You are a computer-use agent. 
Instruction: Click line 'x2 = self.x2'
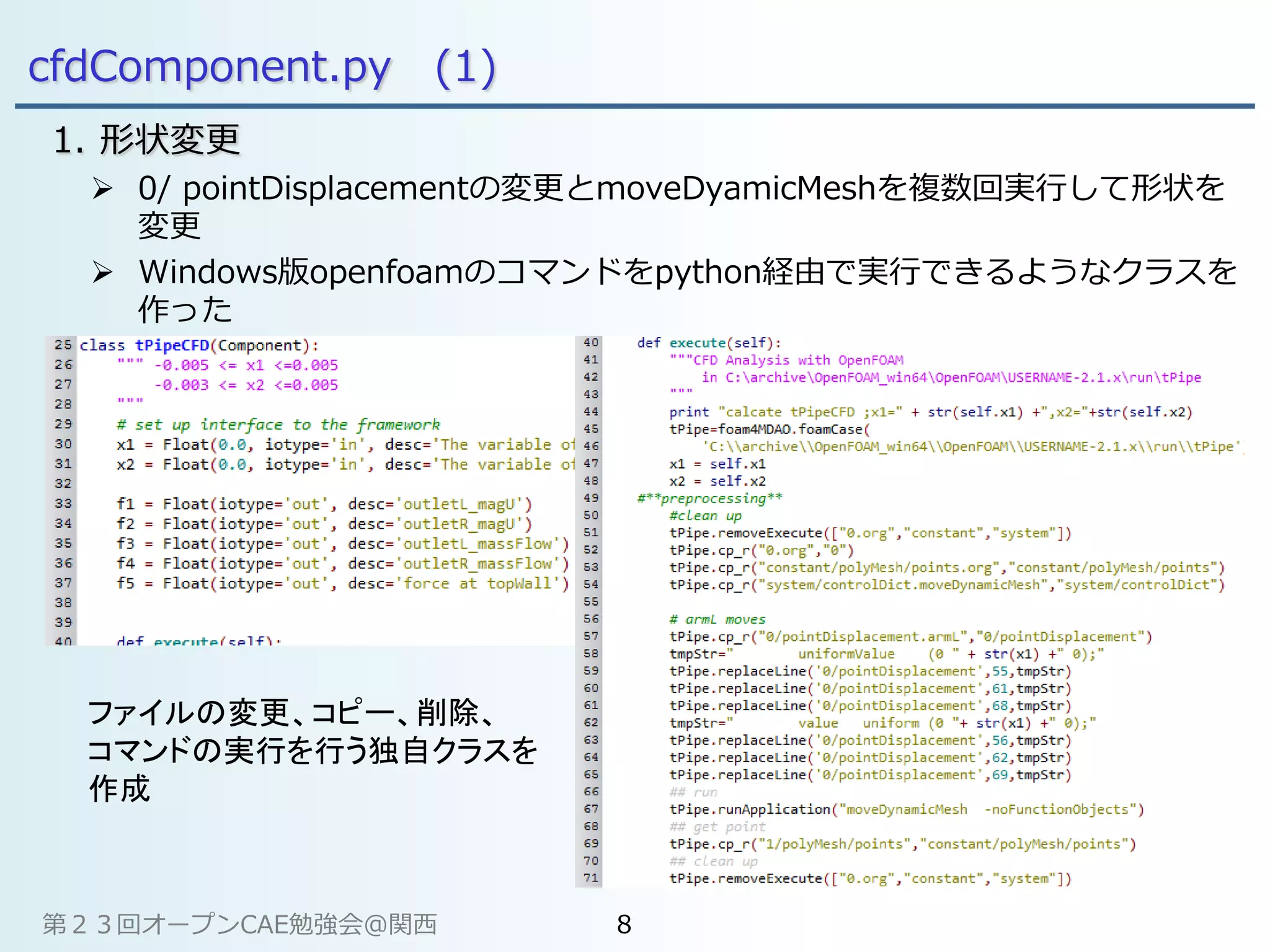pyautogui.click(x=717, y=481)
